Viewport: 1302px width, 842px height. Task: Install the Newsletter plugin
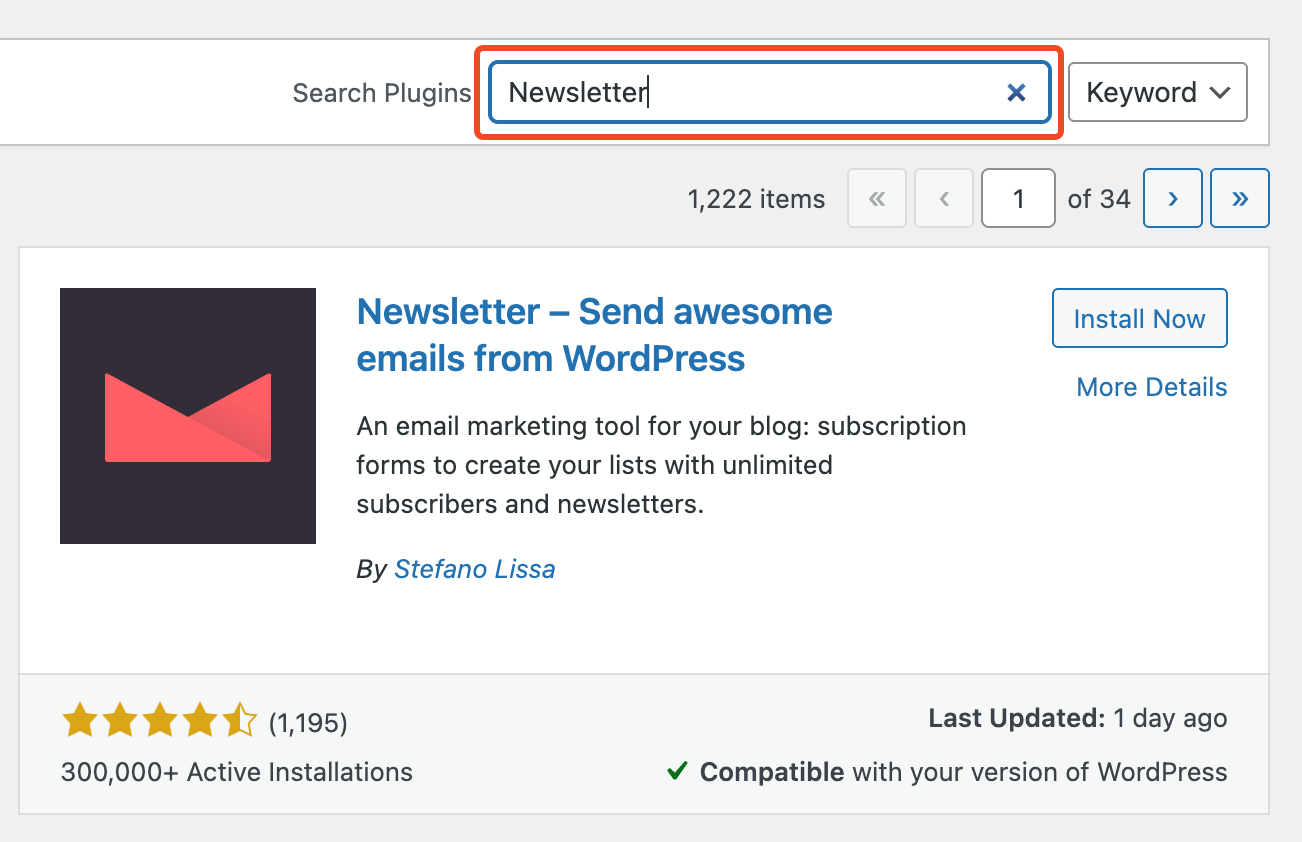pyautogui.click(x=1139, y=318)
